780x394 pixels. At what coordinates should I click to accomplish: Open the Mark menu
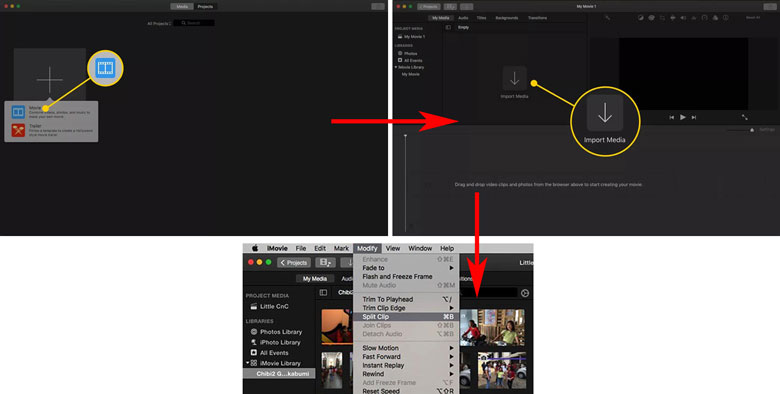tap(341, 248)
